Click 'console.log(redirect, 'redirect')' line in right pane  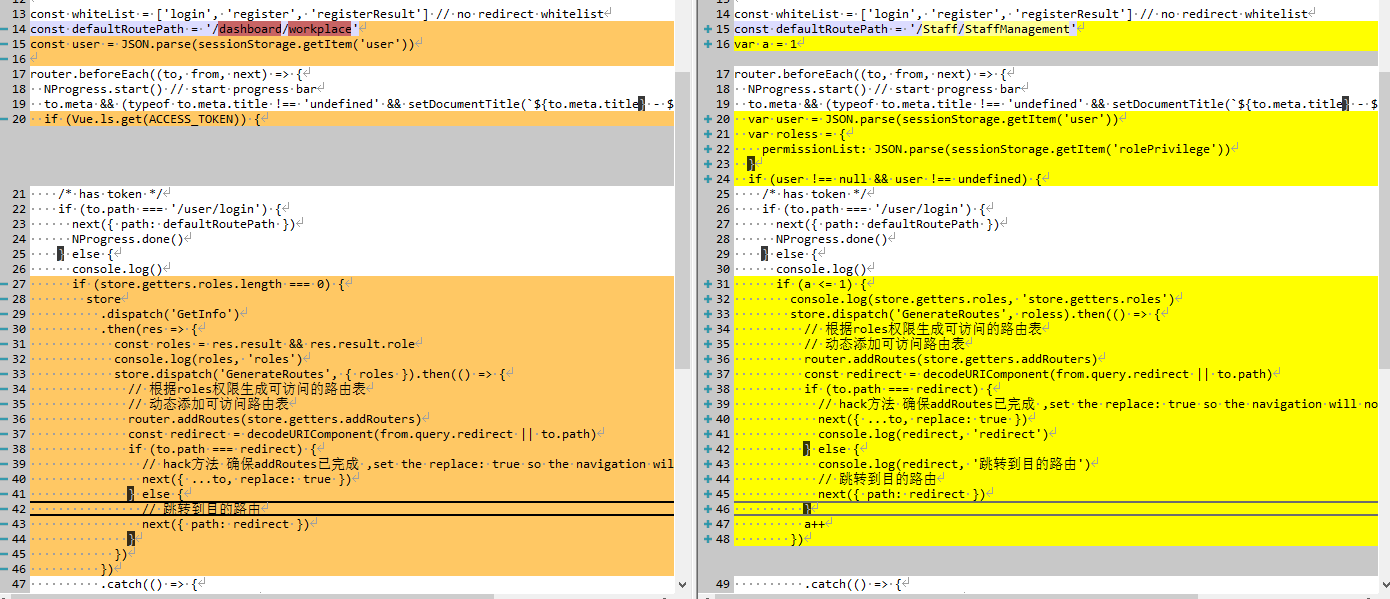[x=933, y=434]
